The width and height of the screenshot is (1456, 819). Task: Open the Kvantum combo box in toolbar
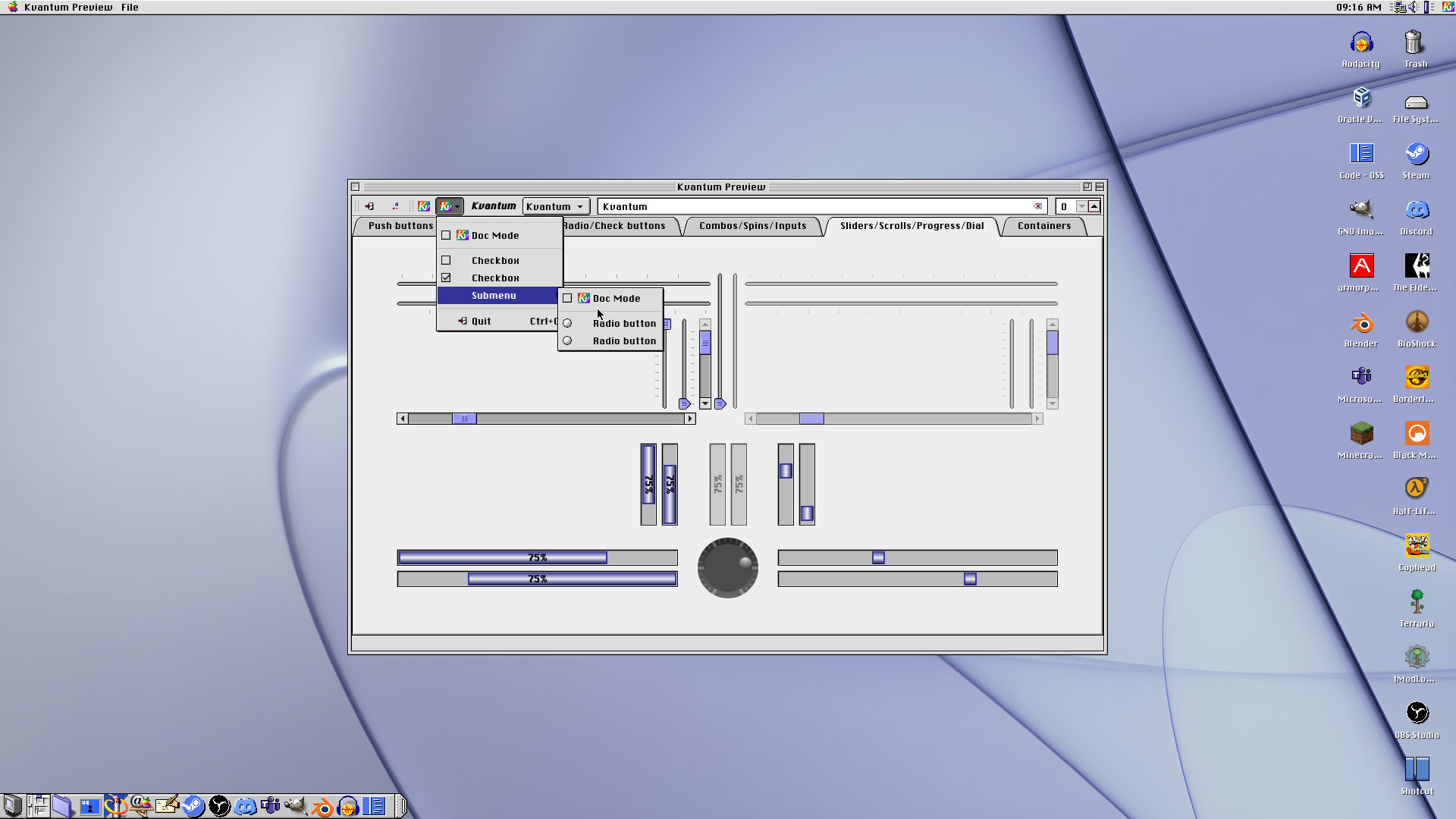pos(556,206)
